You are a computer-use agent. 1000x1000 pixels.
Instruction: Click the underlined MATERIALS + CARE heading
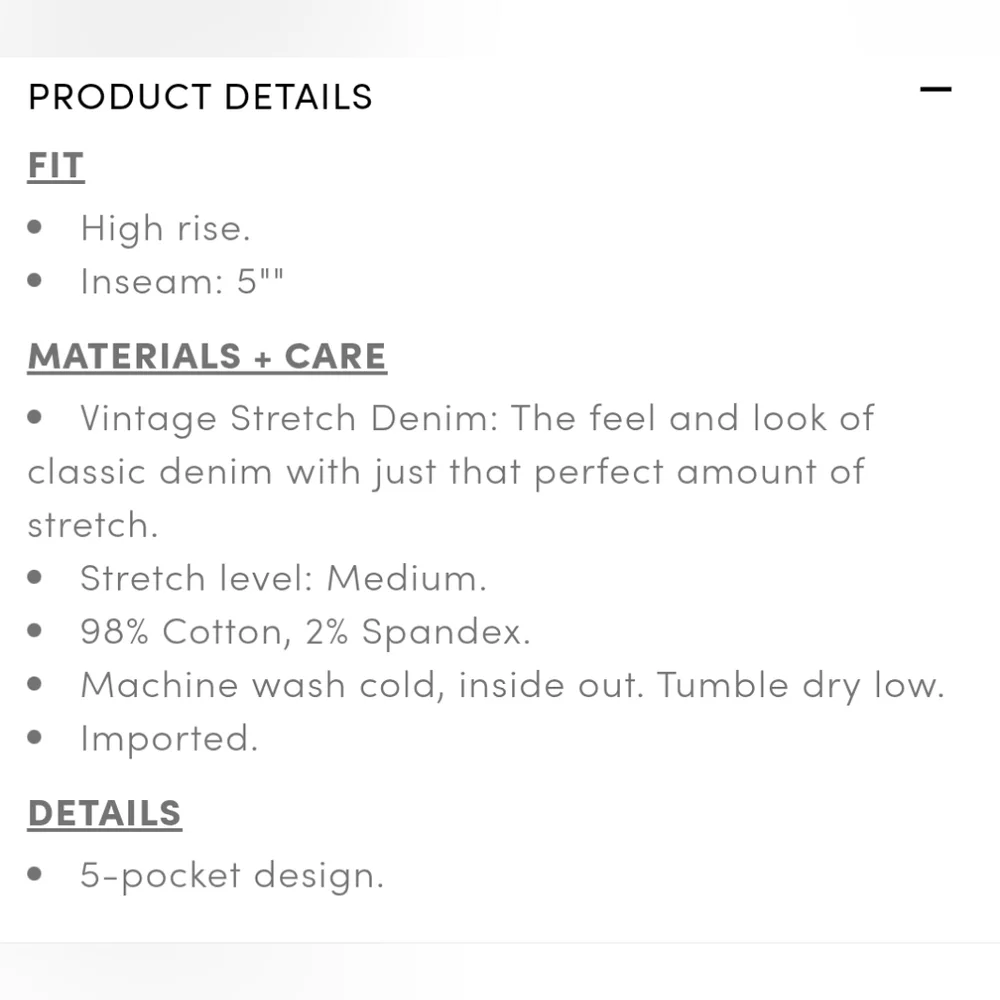point(207,356)
